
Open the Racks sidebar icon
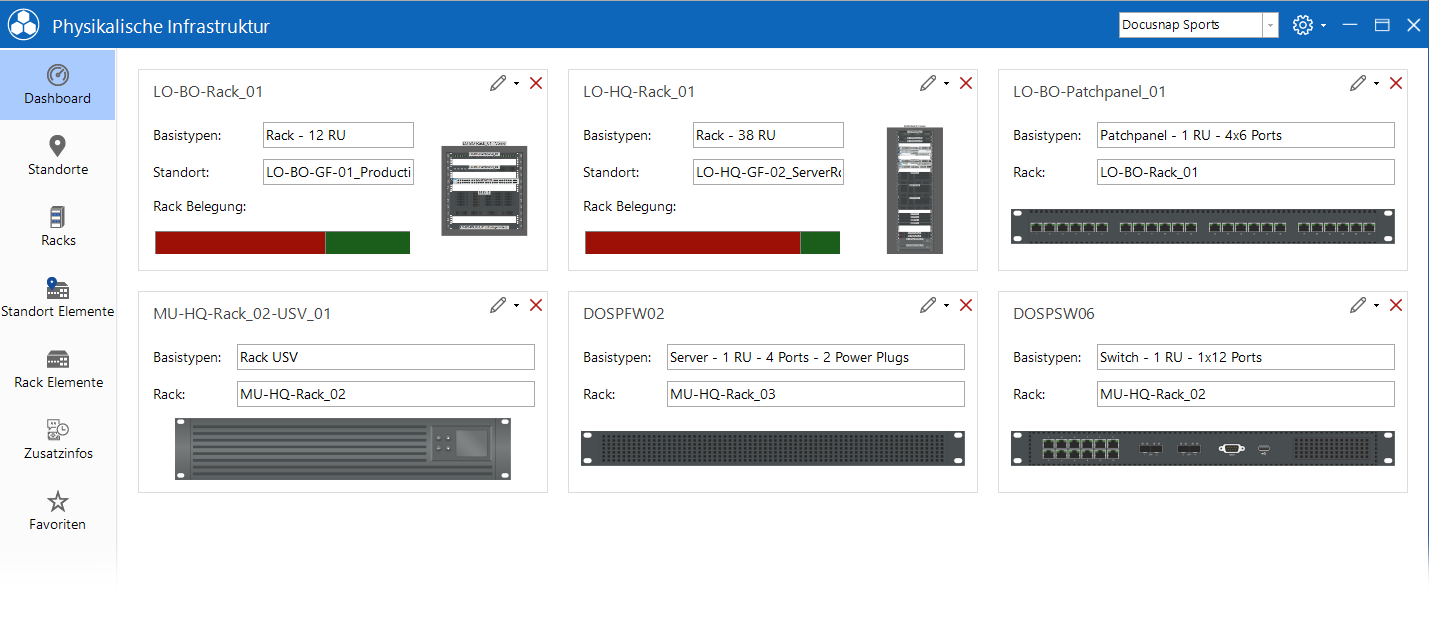(58, 218)
